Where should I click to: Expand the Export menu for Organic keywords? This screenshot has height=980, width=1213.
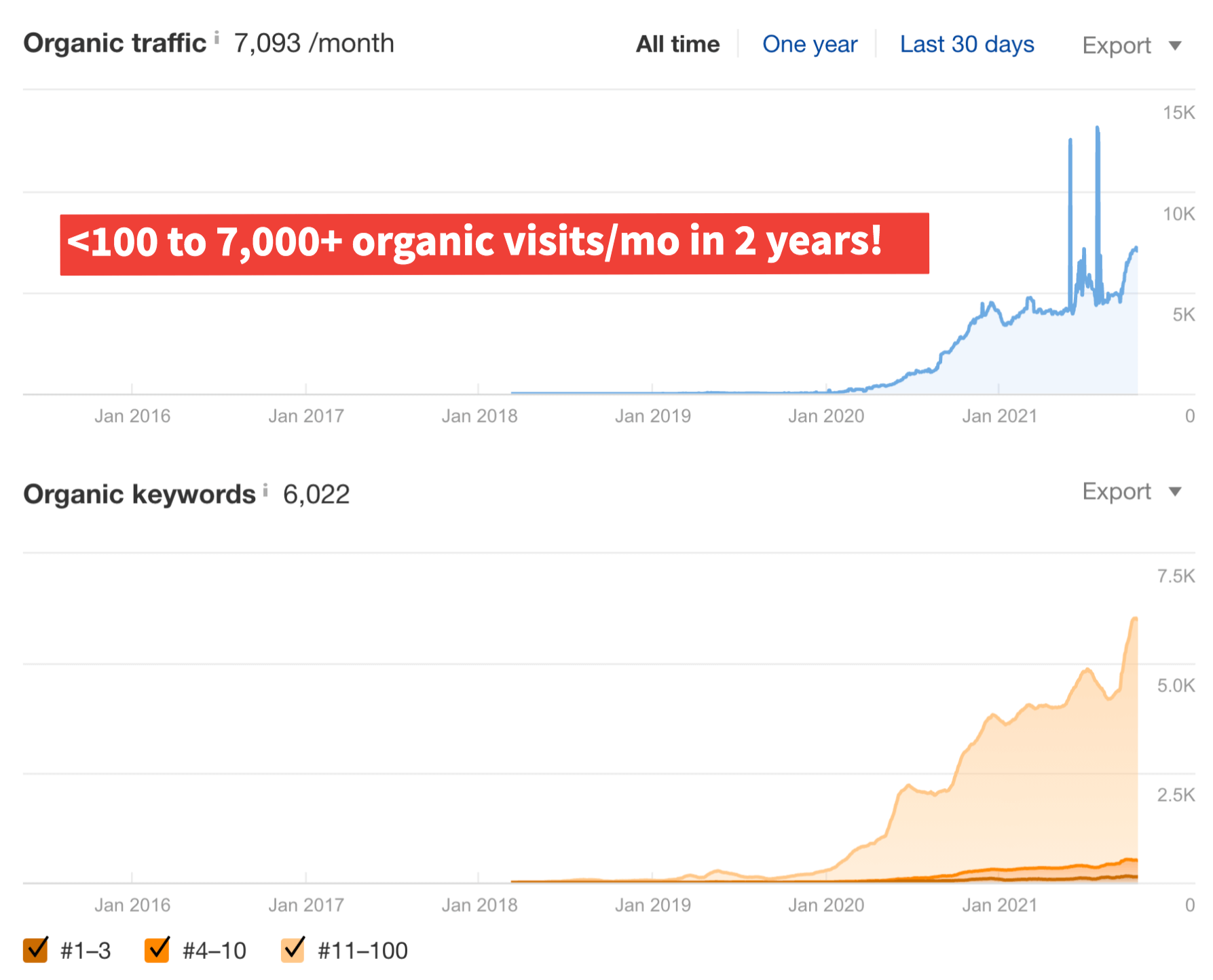(1131, 491)
